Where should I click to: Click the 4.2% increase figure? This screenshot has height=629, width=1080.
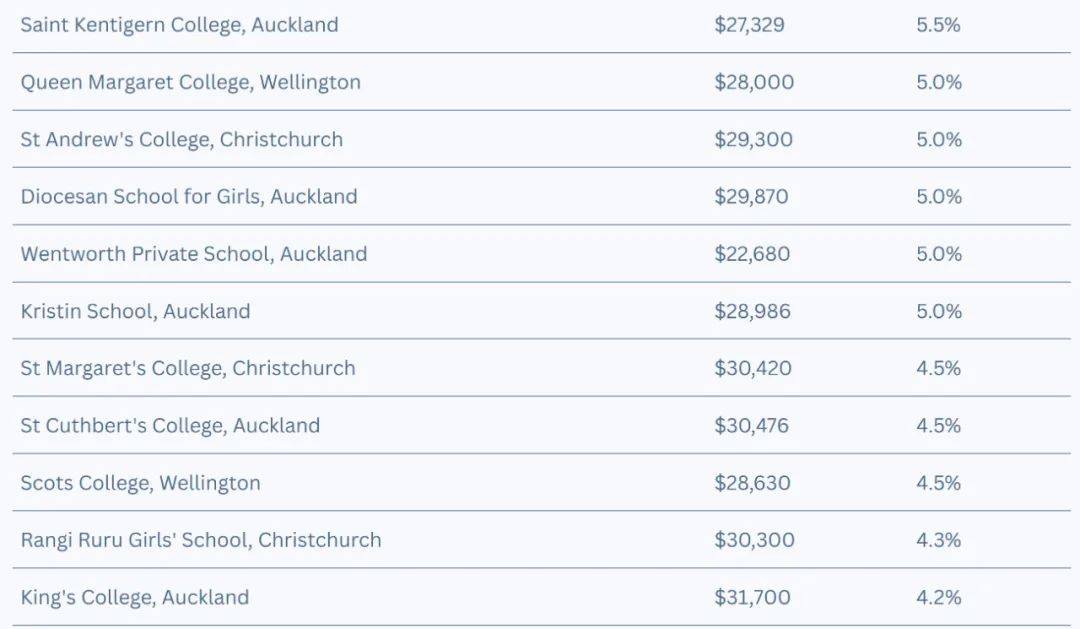click(938, 597)
